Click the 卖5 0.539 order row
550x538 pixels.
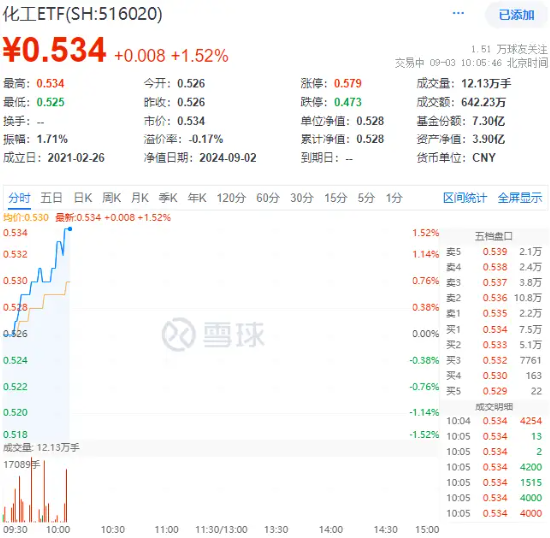494,252
